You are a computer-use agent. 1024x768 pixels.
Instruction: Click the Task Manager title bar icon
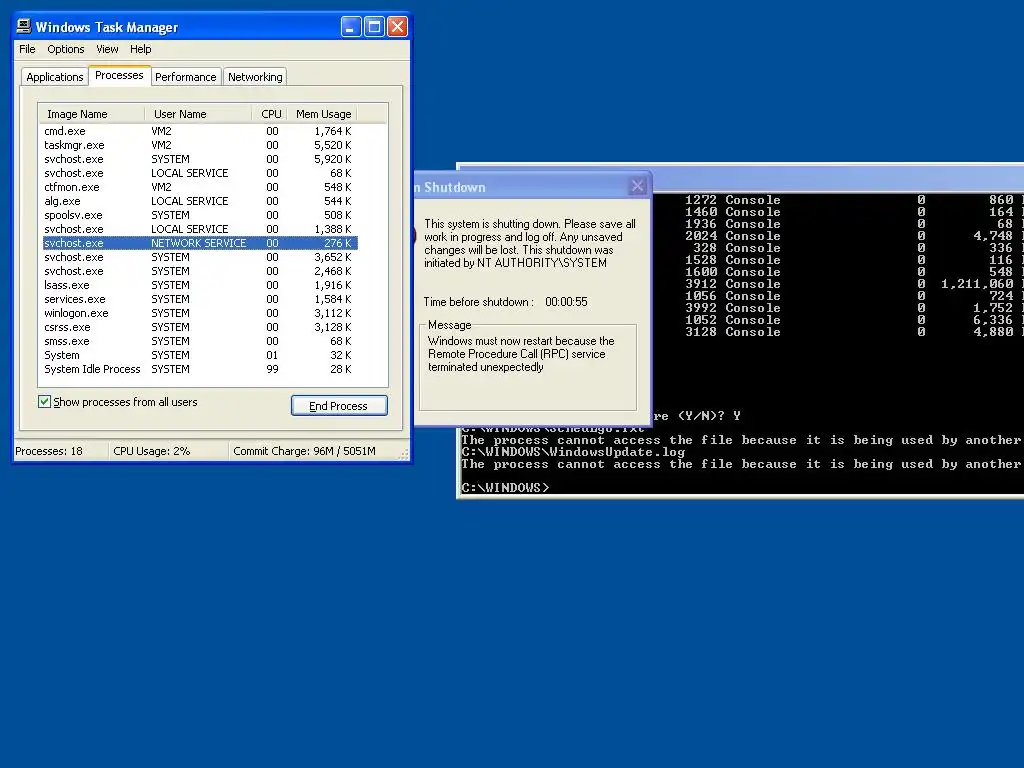(x=24, y=26)
